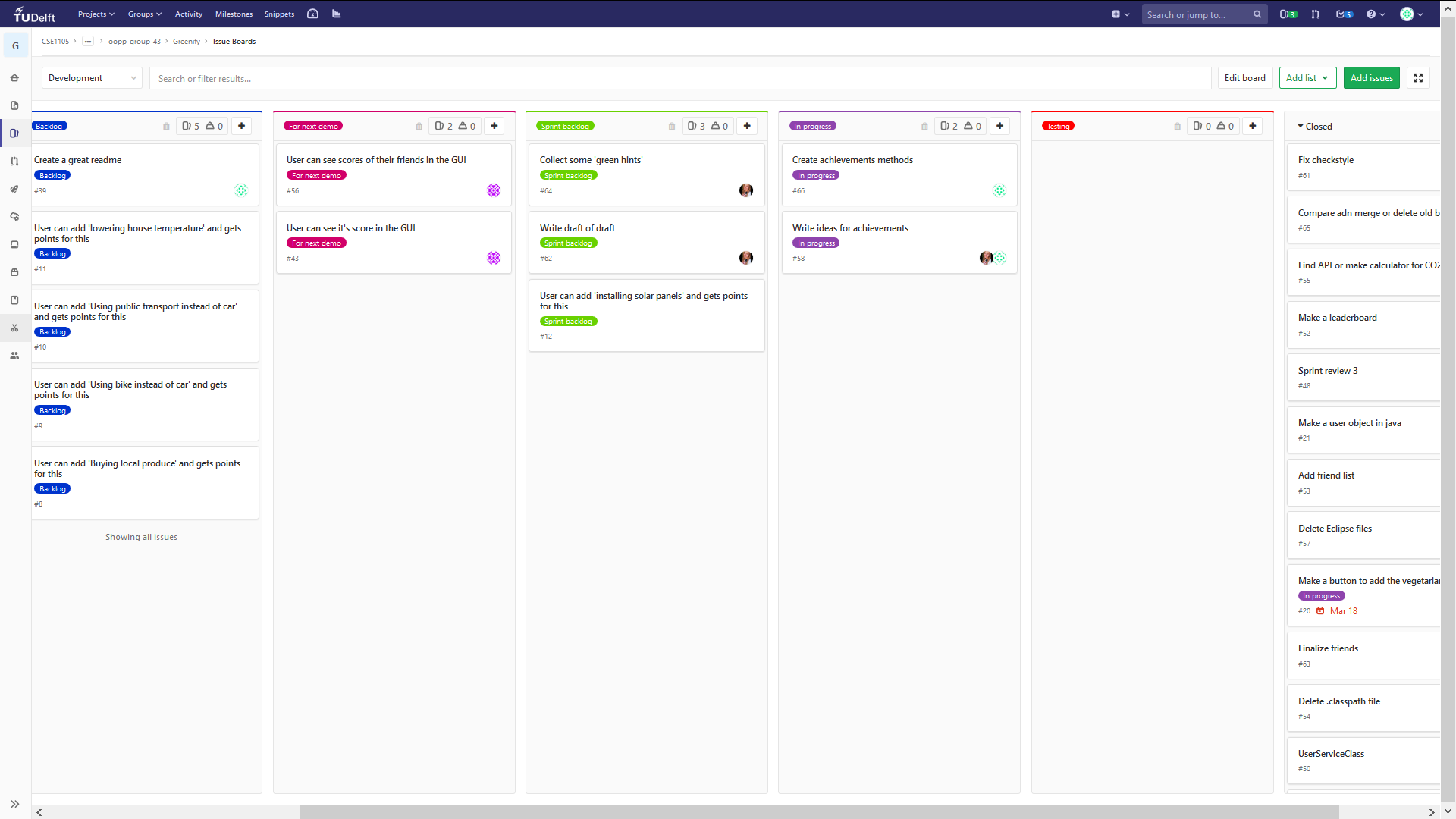Open 'Create a great readme' issue card

click(78, 160)
